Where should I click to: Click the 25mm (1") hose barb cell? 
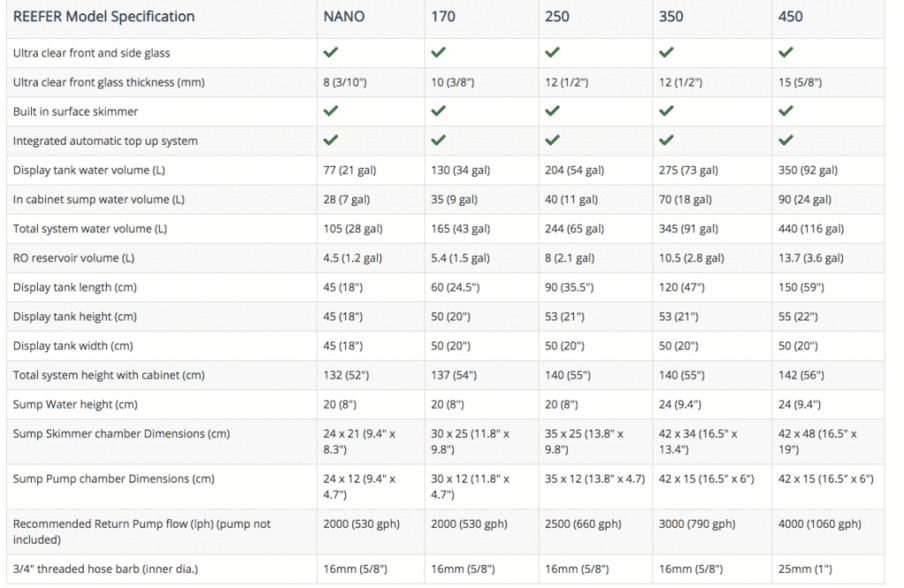(x=804, y=569)
